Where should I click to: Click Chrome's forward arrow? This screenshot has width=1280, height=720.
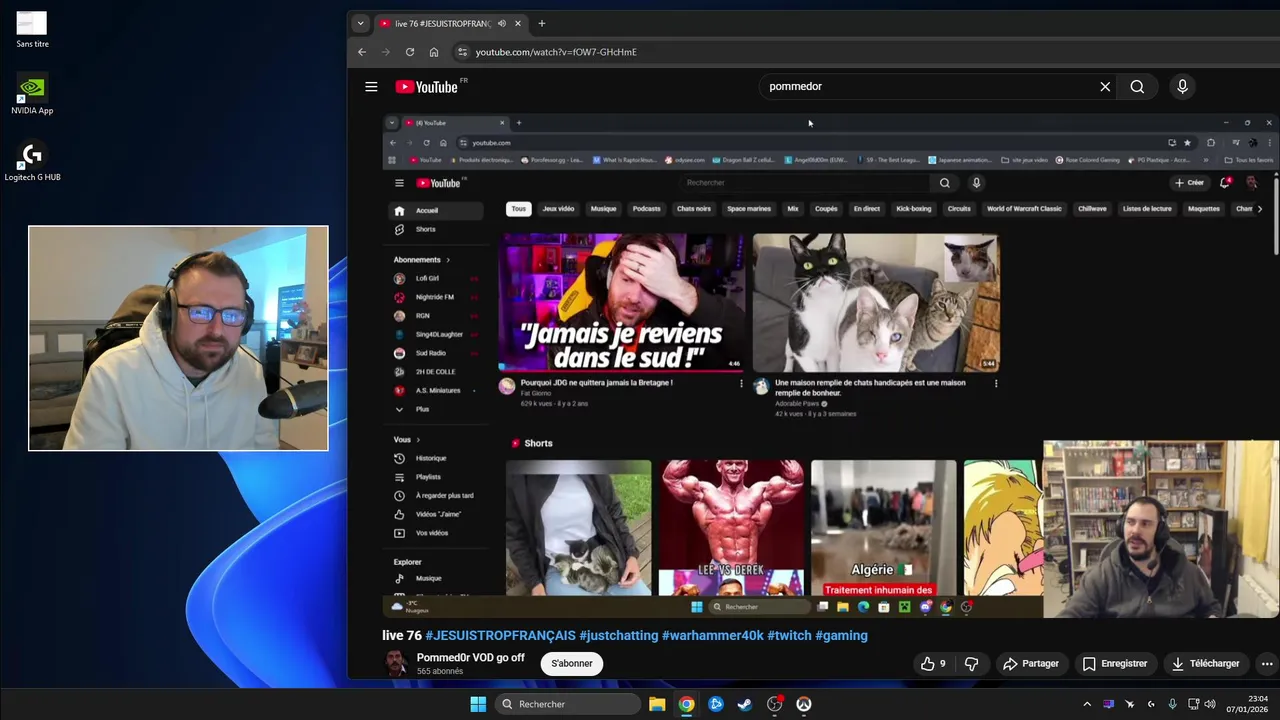pos(386,52)
